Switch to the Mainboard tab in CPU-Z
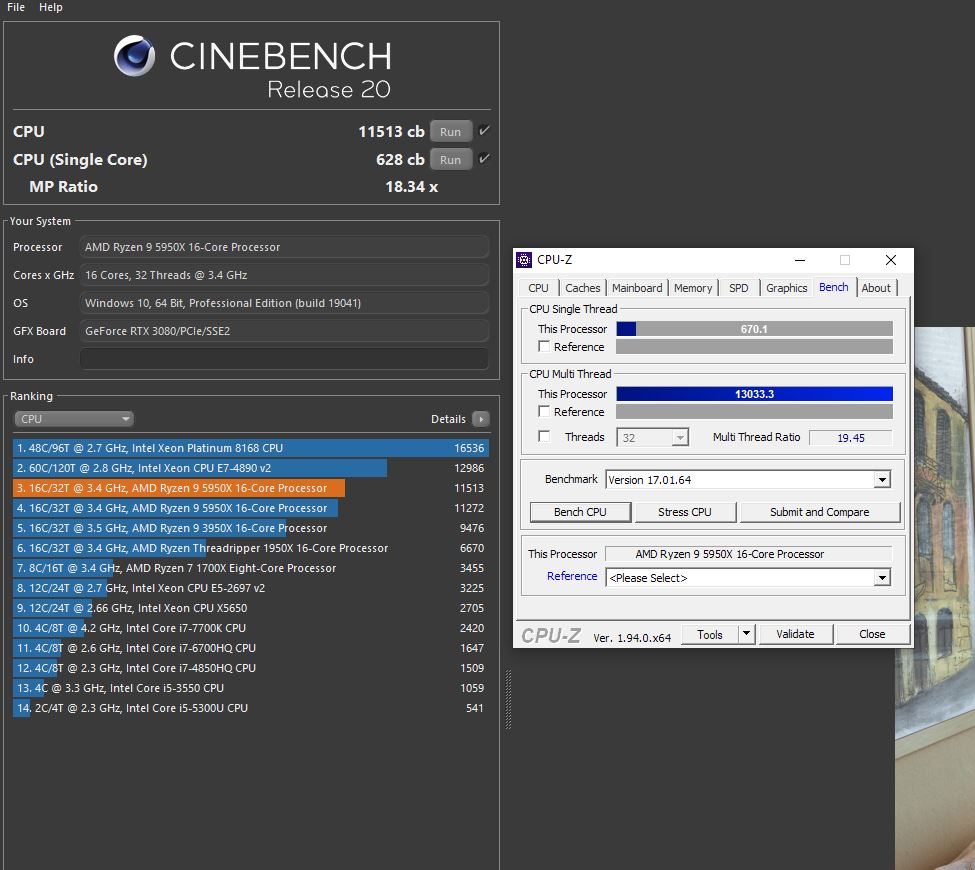 coord(637,288)
